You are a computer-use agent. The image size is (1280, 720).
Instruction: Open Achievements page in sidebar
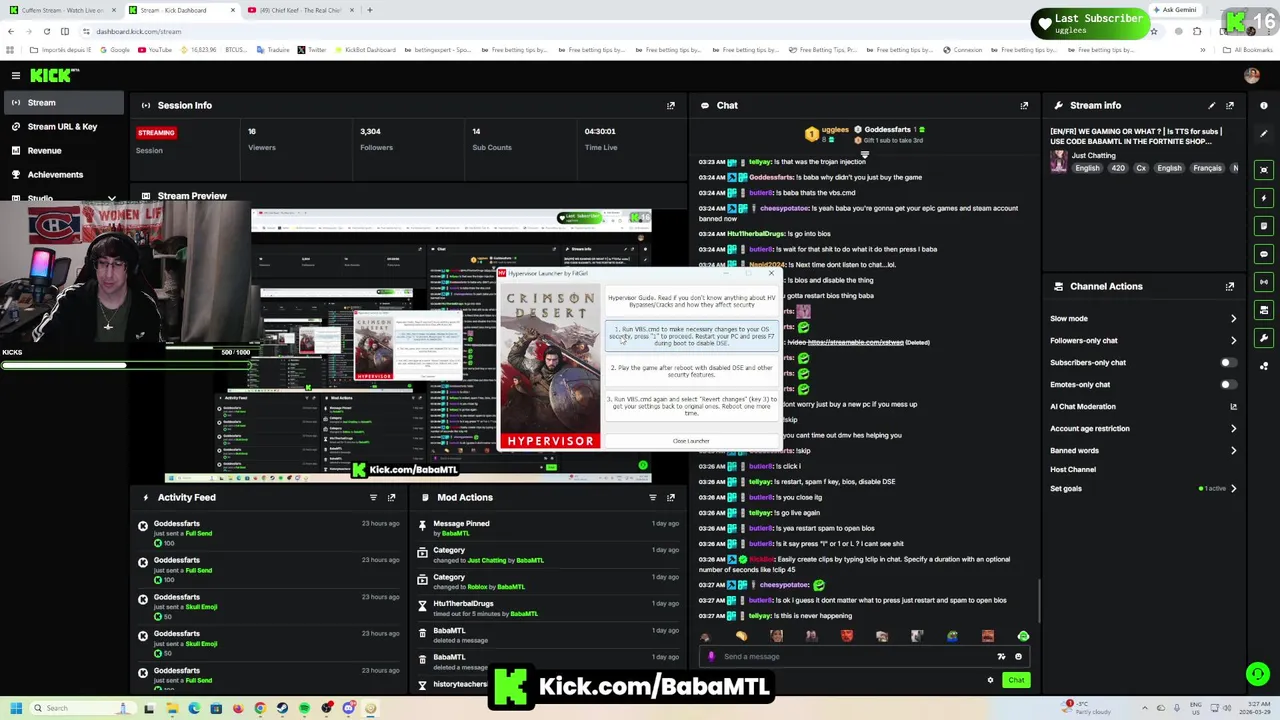tap(62, 175)
